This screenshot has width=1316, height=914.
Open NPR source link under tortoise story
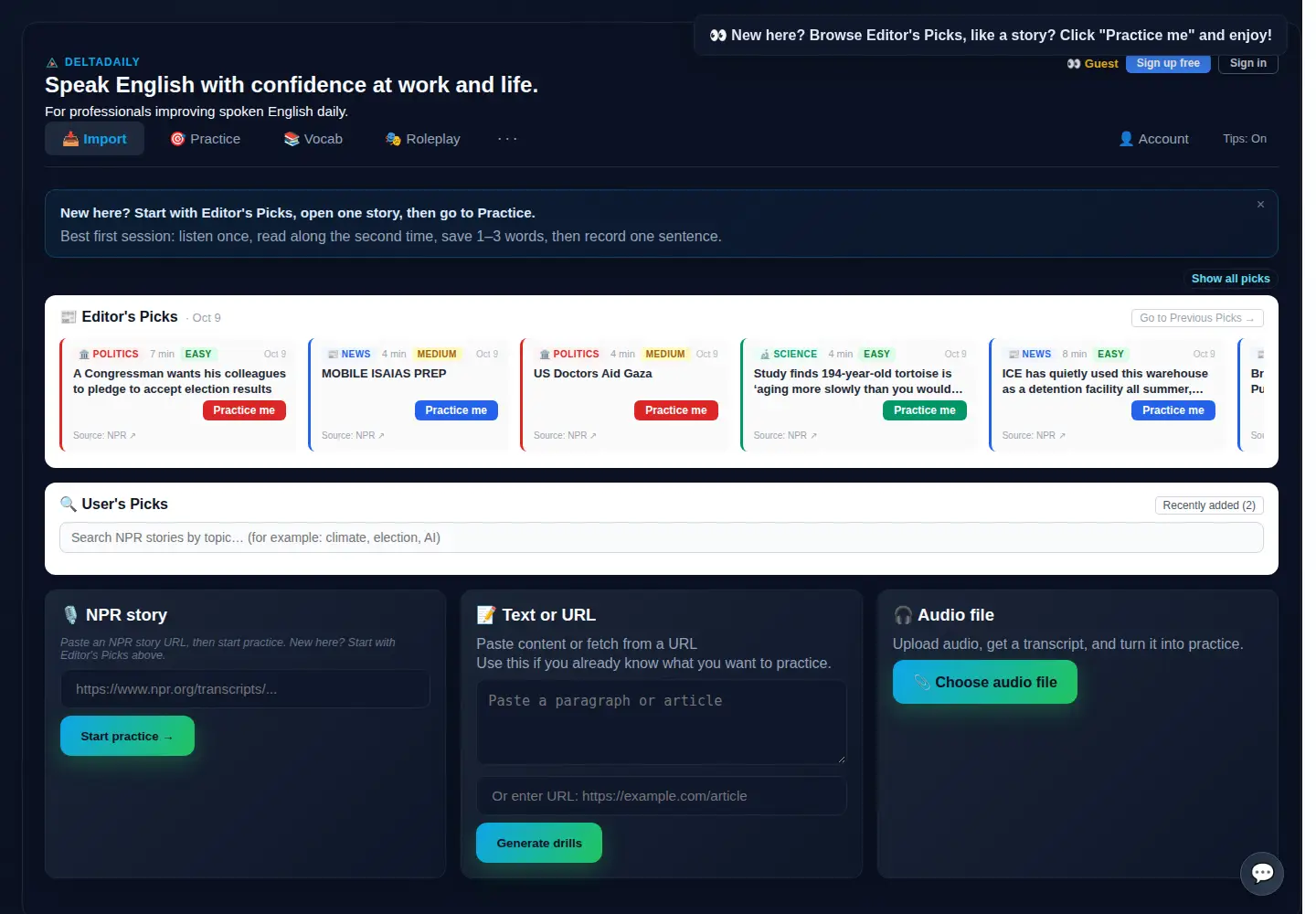click(x=785, y=436)
